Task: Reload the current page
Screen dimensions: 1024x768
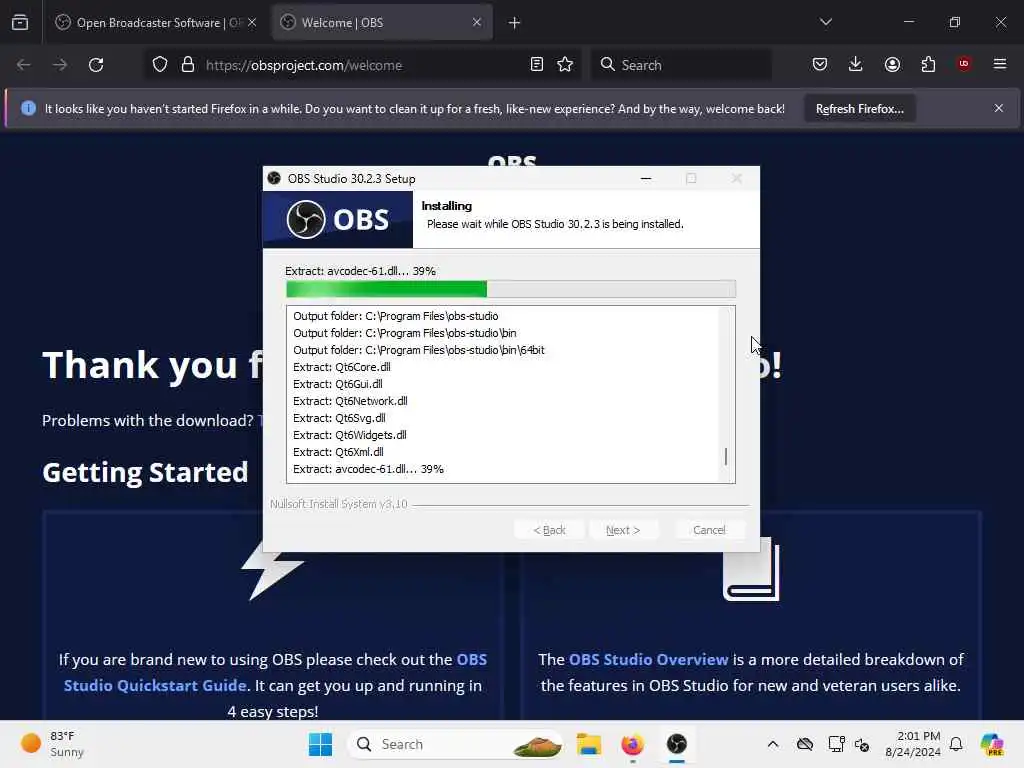Action: [96, 65]
